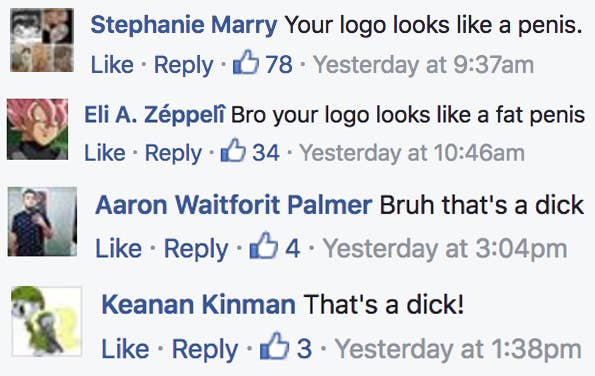
Task: Visit Stephanie Marry's profile name link
Action: pyautogui.click(x=184, y=25)
